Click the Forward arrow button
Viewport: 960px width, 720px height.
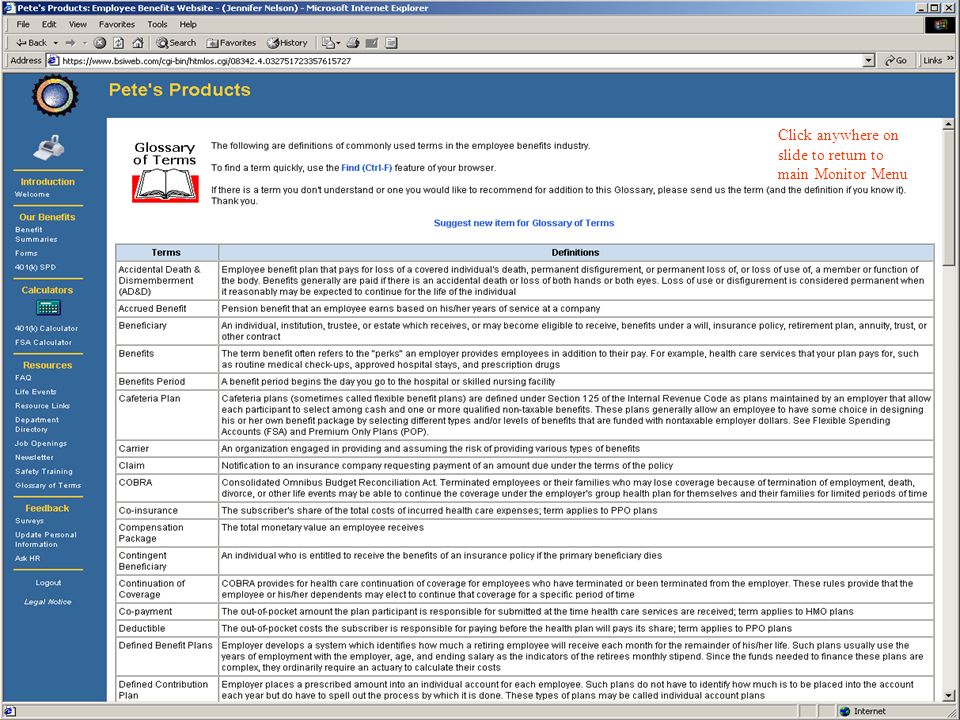click(70, 43)
